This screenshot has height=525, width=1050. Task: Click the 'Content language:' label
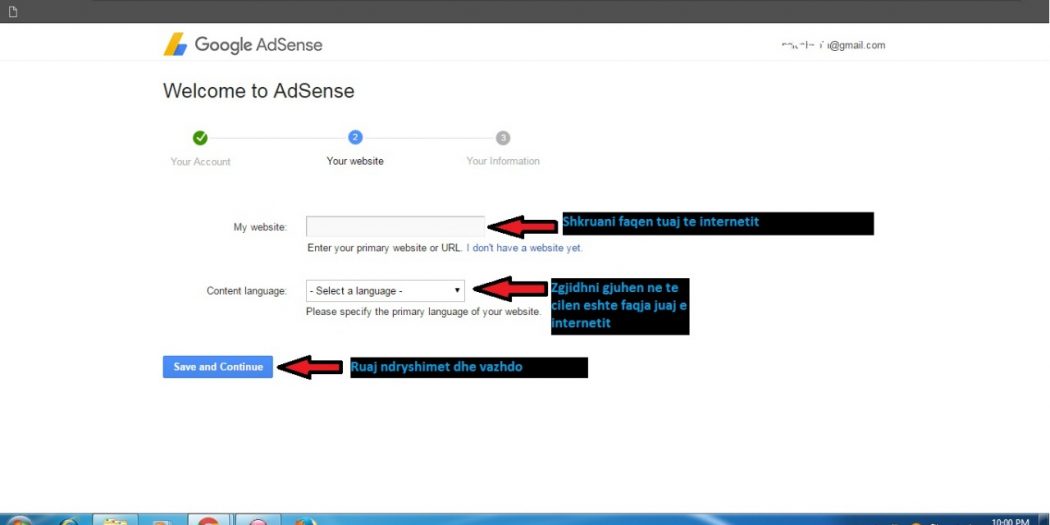click(246, 291)
